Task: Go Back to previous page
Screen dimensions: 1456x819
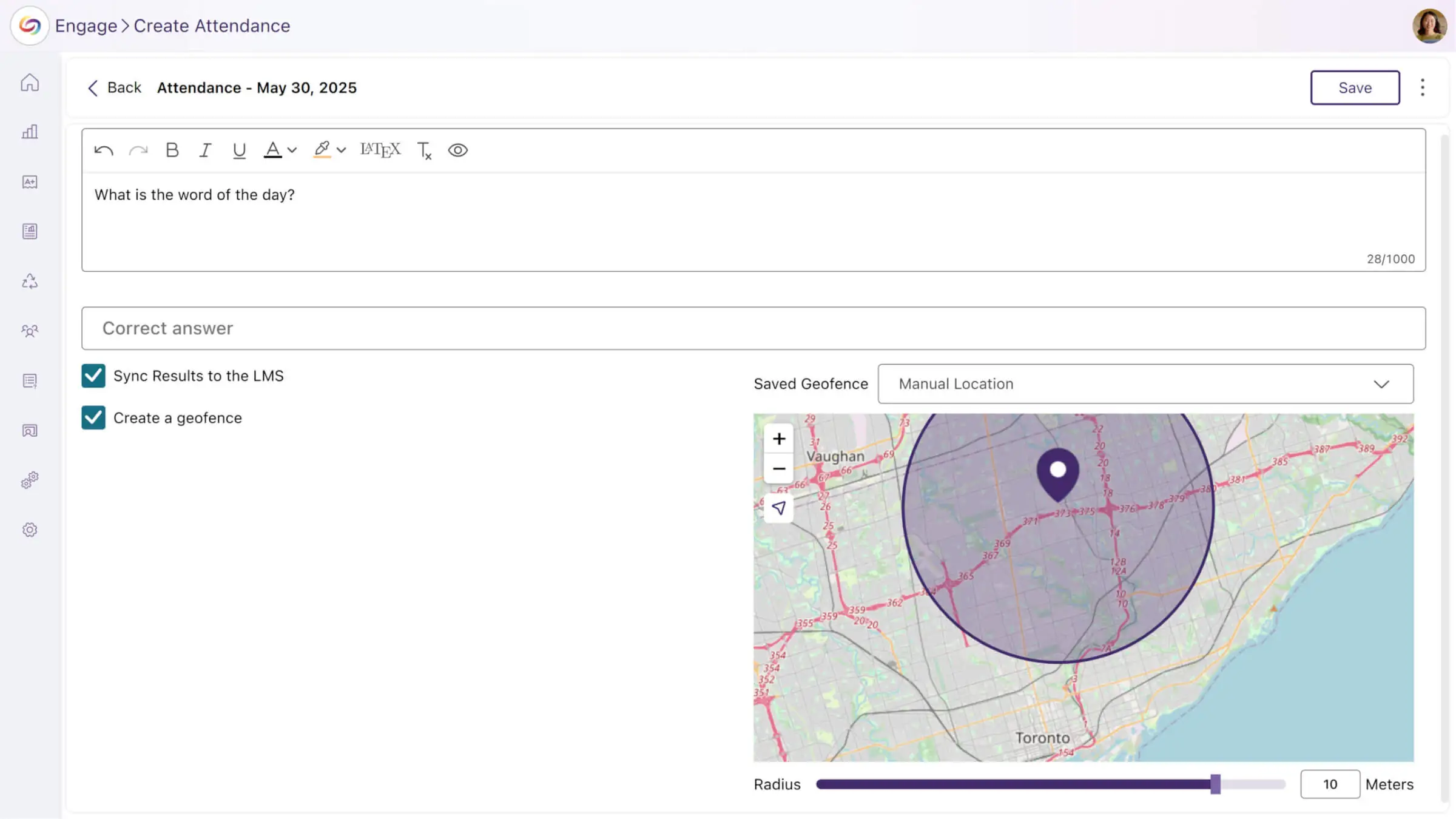Action: (x=113, y=88)
